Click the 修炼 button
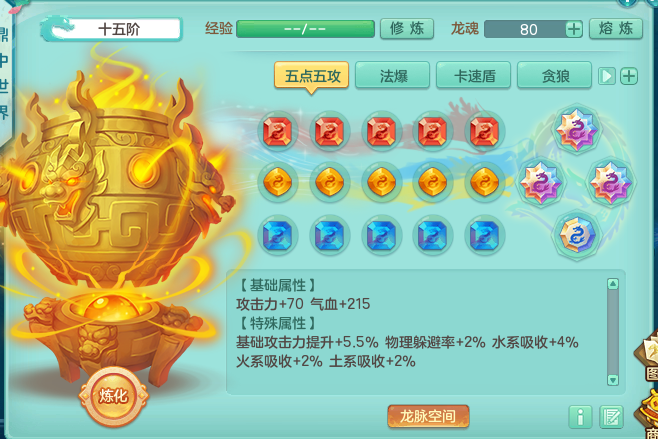Viewport: 658px width, 439px height. point(407,29)
